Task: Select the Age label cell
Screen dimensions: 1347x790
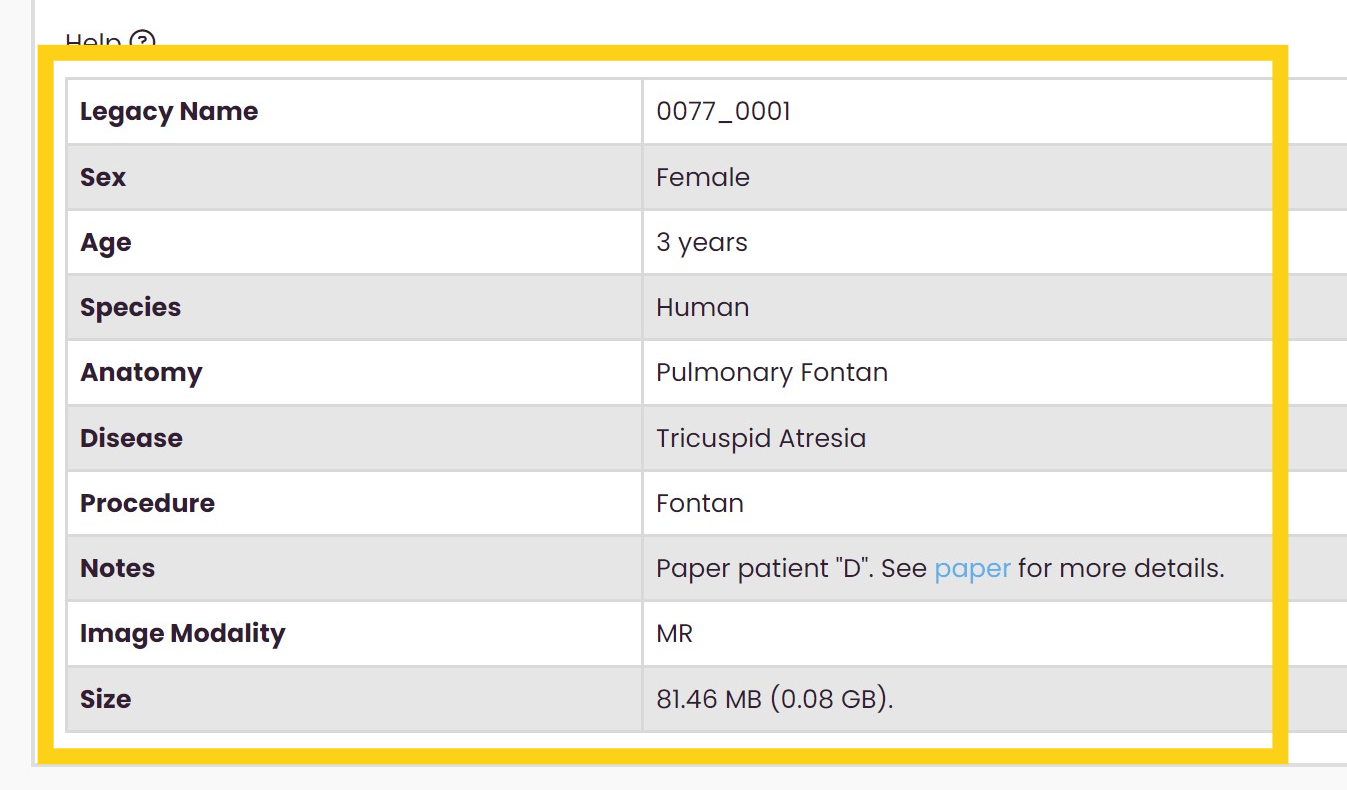Action: click(x=106, y=243)
